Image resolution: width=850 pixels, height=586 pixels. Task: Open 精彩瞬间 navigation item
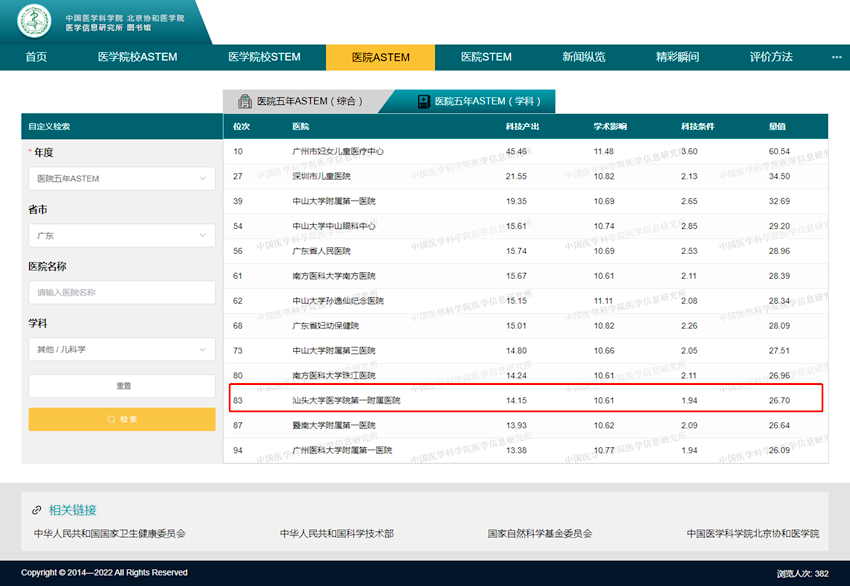click(x=678, y=57)
